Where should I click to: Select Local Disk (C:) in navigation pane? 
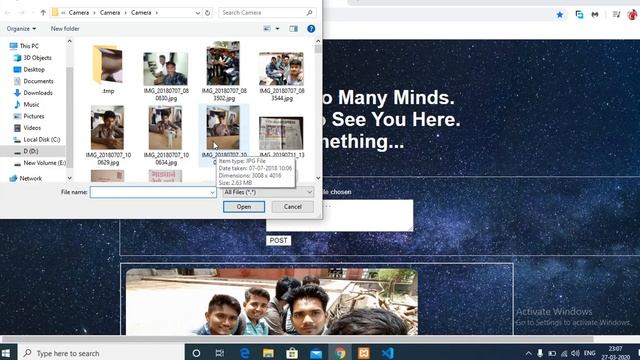41,140
